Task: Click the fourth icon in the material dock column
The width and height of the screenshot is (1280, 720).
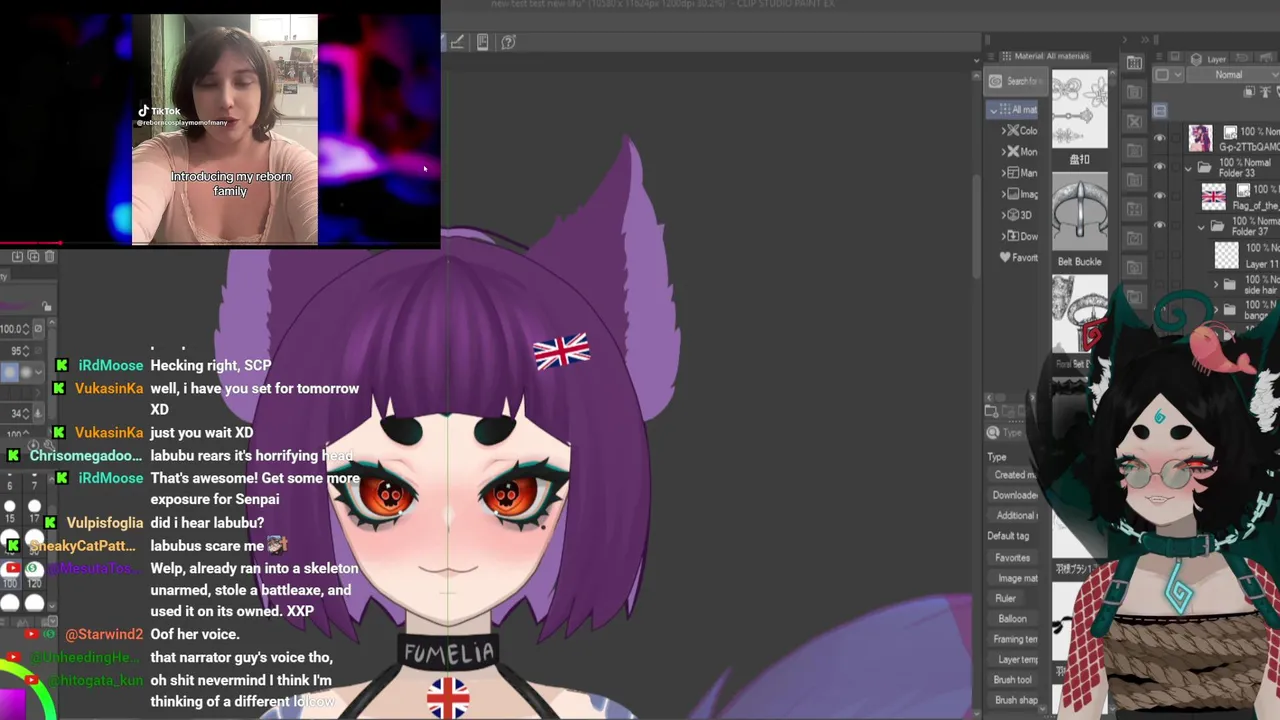Action: click(x=1134, y=151)
